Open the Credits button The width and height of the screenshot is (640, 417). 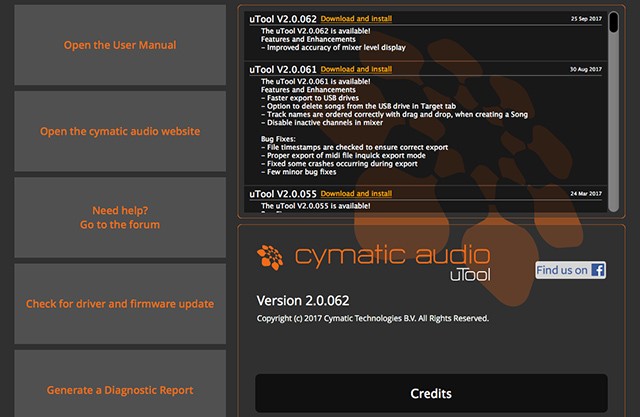coord(431,393)
